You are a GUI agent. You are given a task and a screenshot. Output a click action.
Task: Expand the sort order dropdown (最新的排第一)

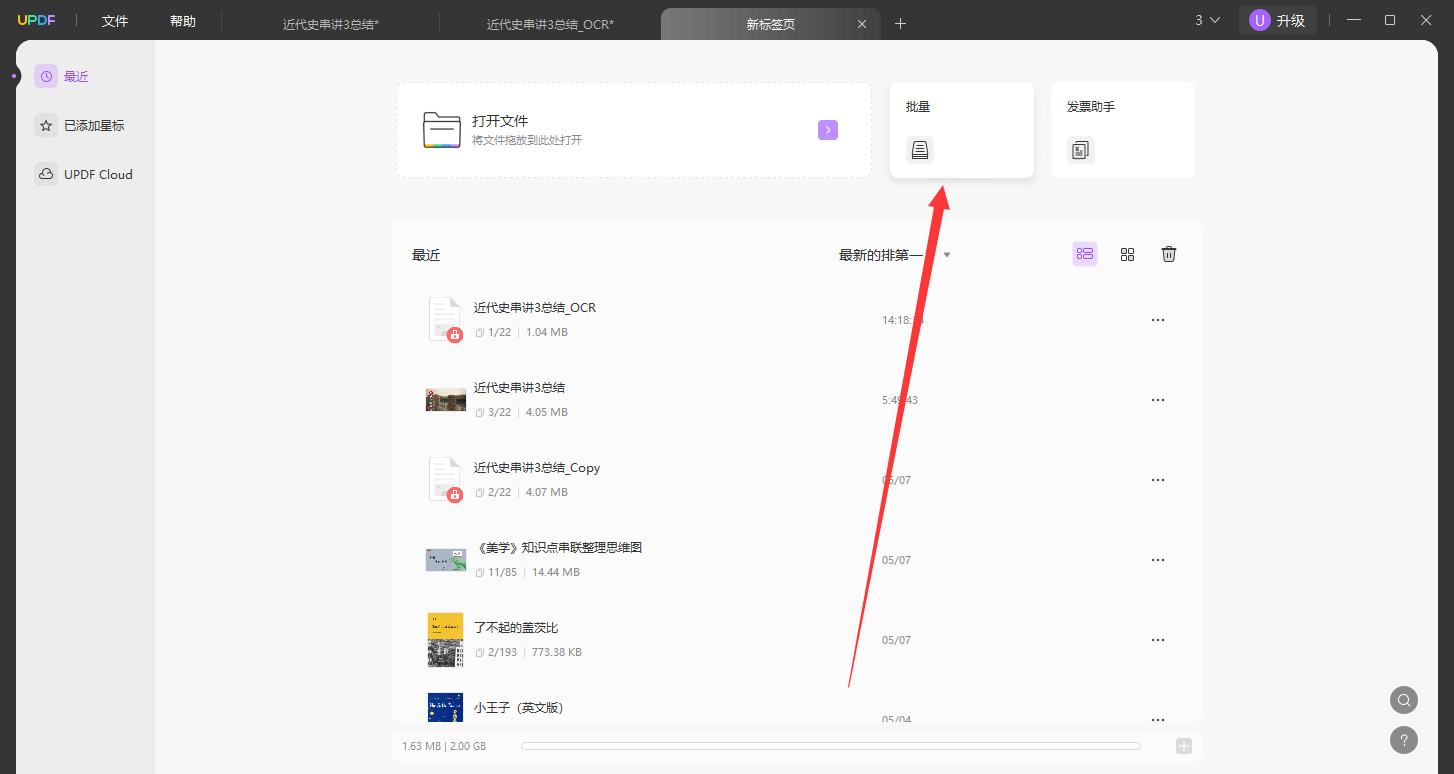pos(894,255)
